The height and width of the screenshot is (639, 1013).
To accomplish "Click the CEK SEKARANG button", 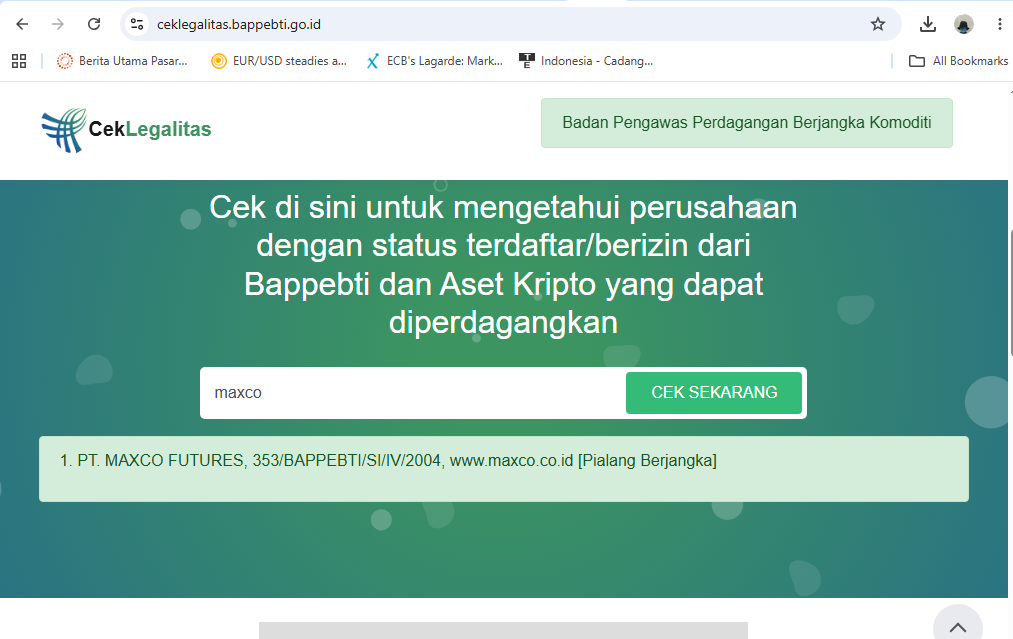I will tap(714, 392).
